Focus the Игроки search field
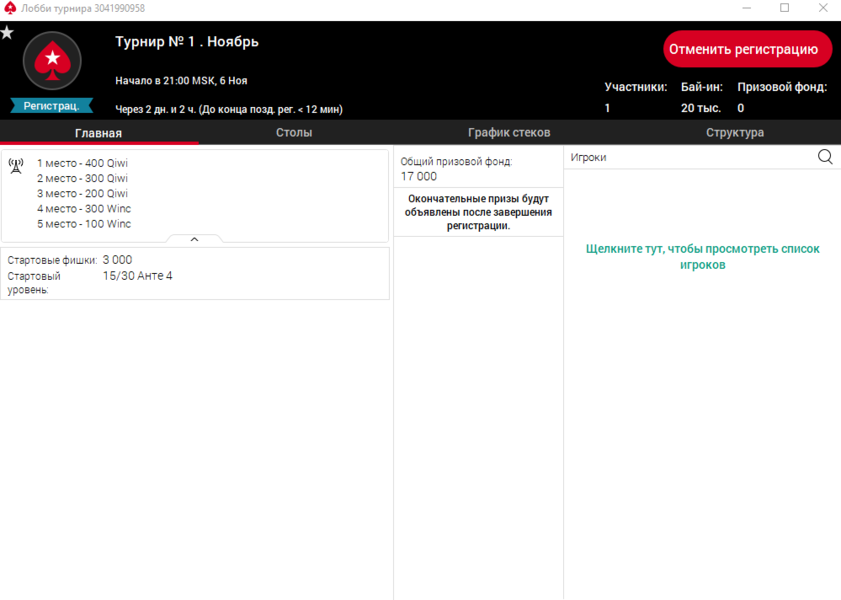Viewport: 841px width, 600px height. point(690,157)
